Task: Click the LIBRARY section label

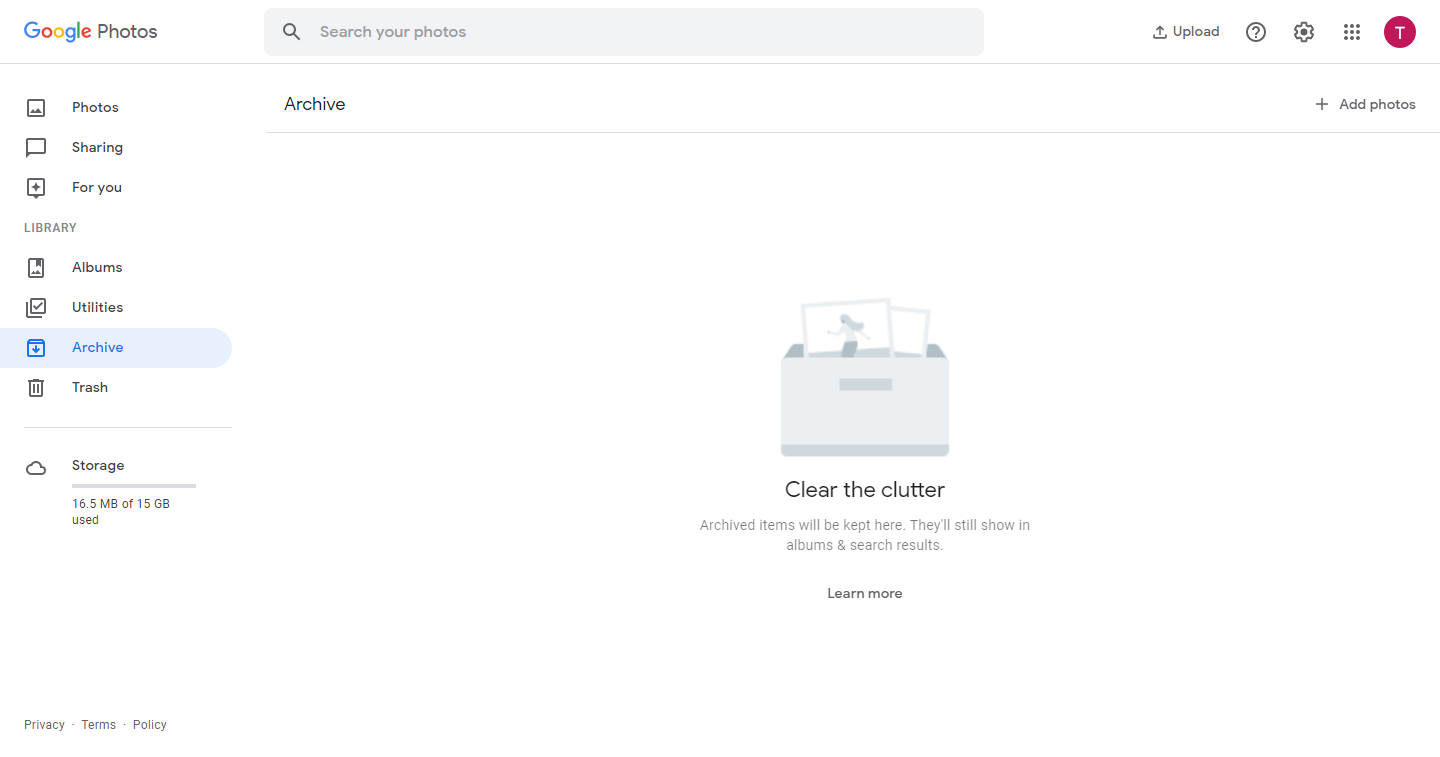Action: pos(50,228)
